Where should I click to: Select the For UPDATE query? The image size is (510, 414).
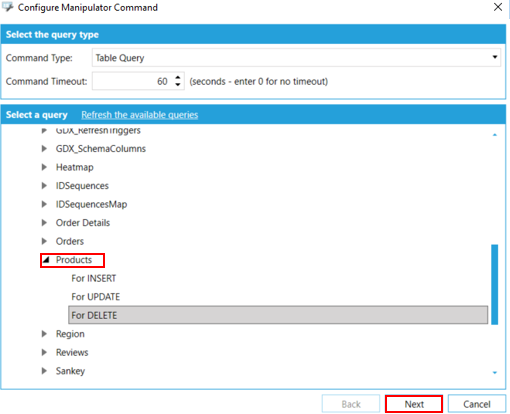[x=96, y=297]
